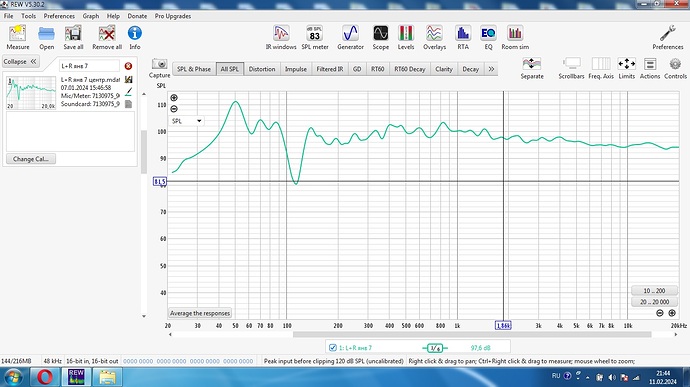Click the Save all icon
This screenshot has width=690, height=387.
73,37
